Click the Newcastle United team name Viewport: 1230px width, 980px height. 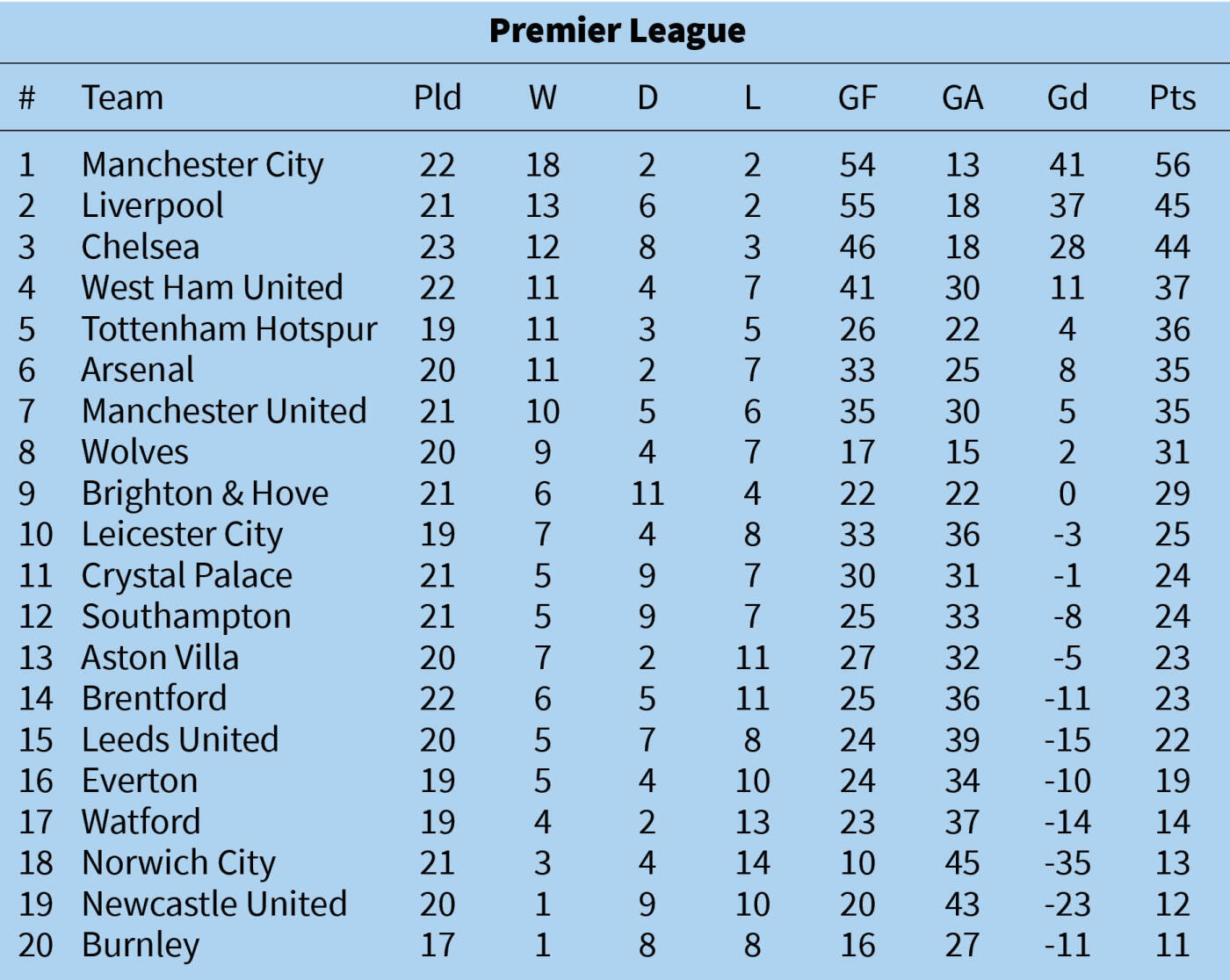(214, 904)
